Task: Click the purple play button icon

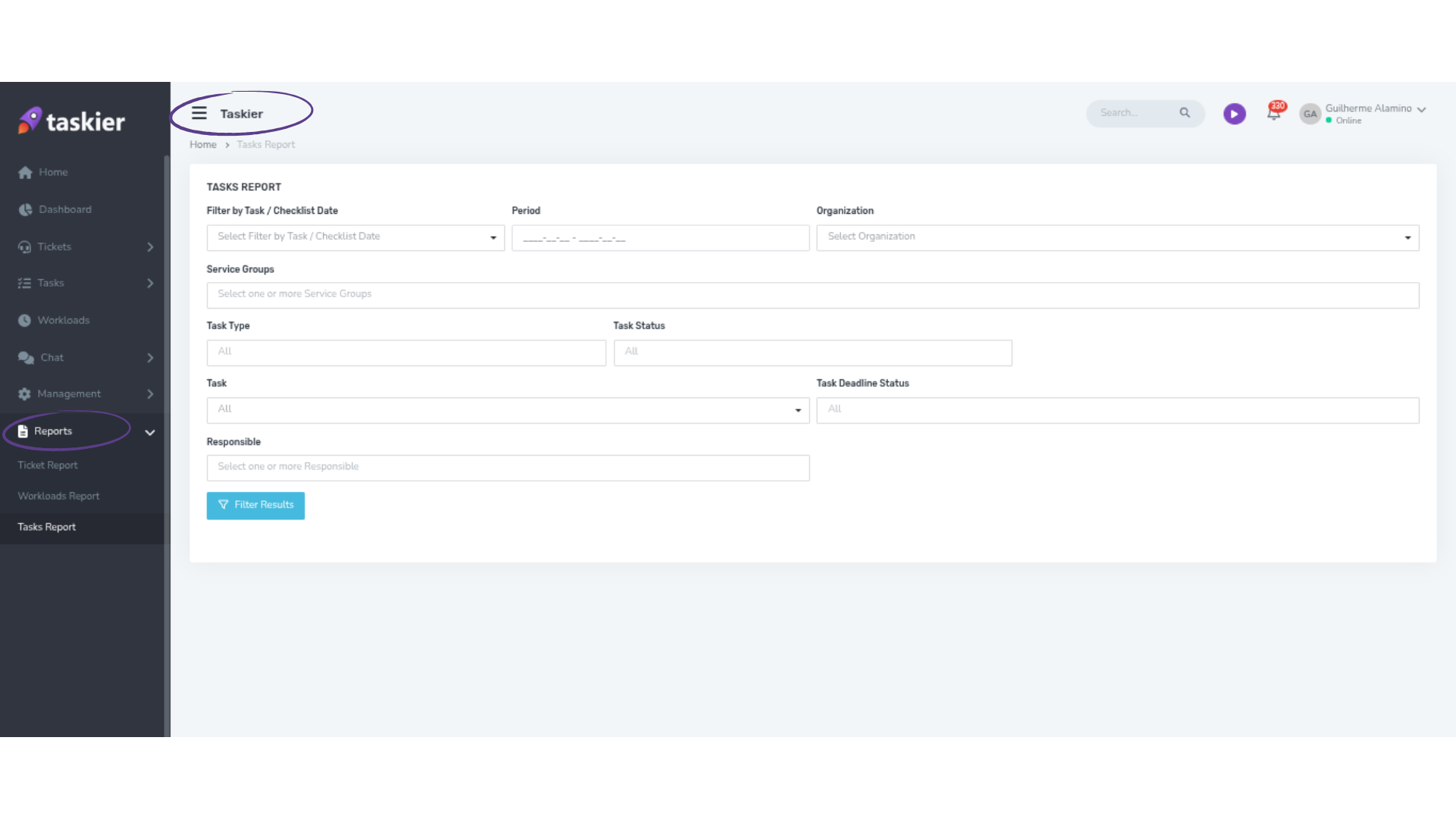Action: (x=1234, y=114)
